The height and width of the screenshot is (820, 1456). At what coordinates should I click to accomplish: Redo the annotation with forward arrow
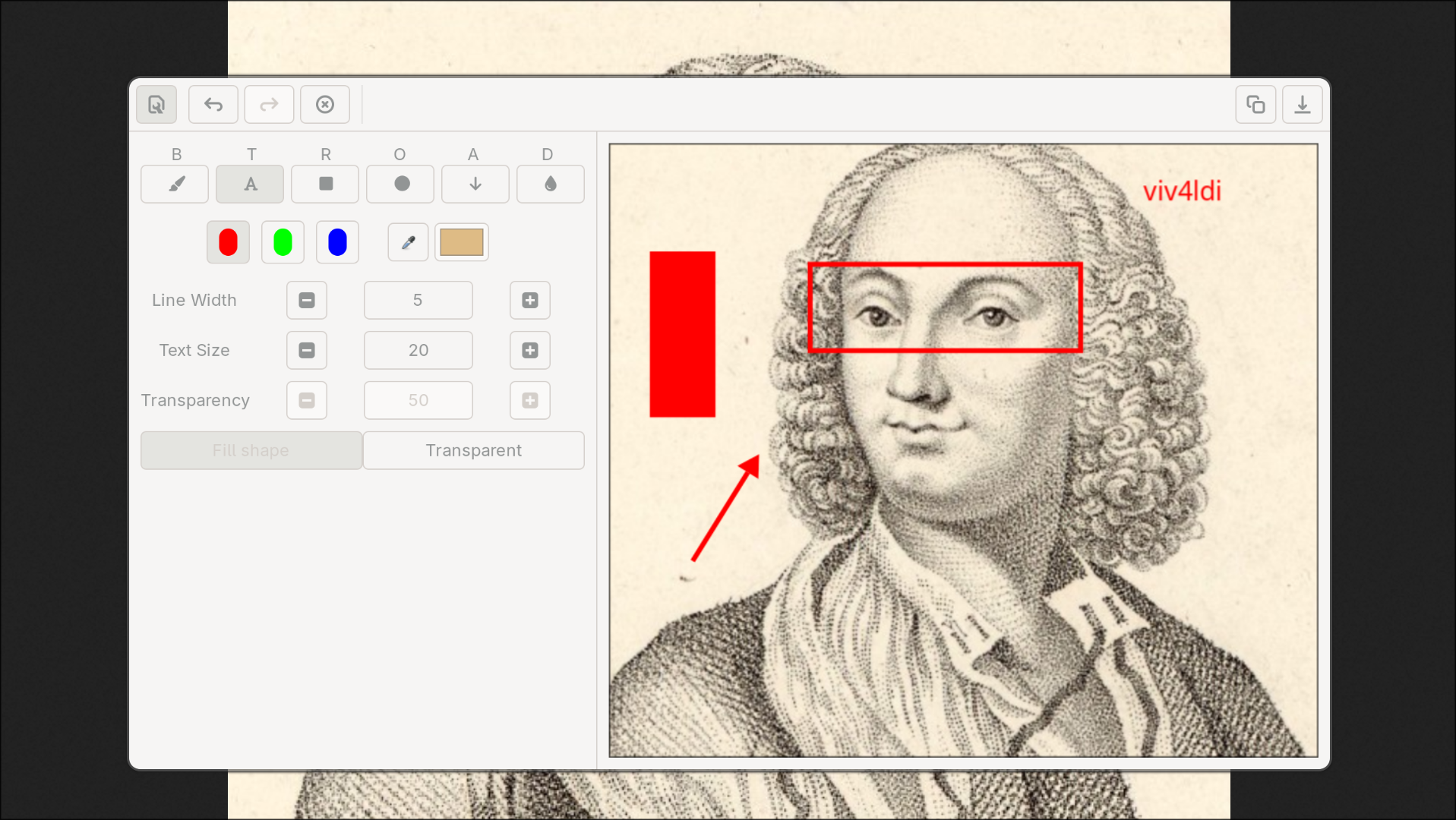(269, 105)
